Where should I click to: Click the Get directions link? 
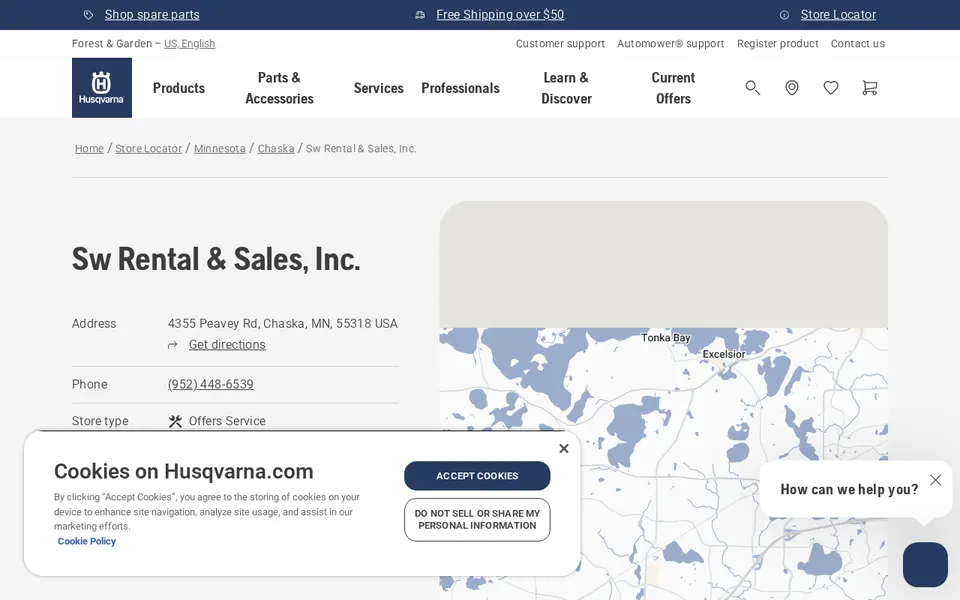click(227, 345)
